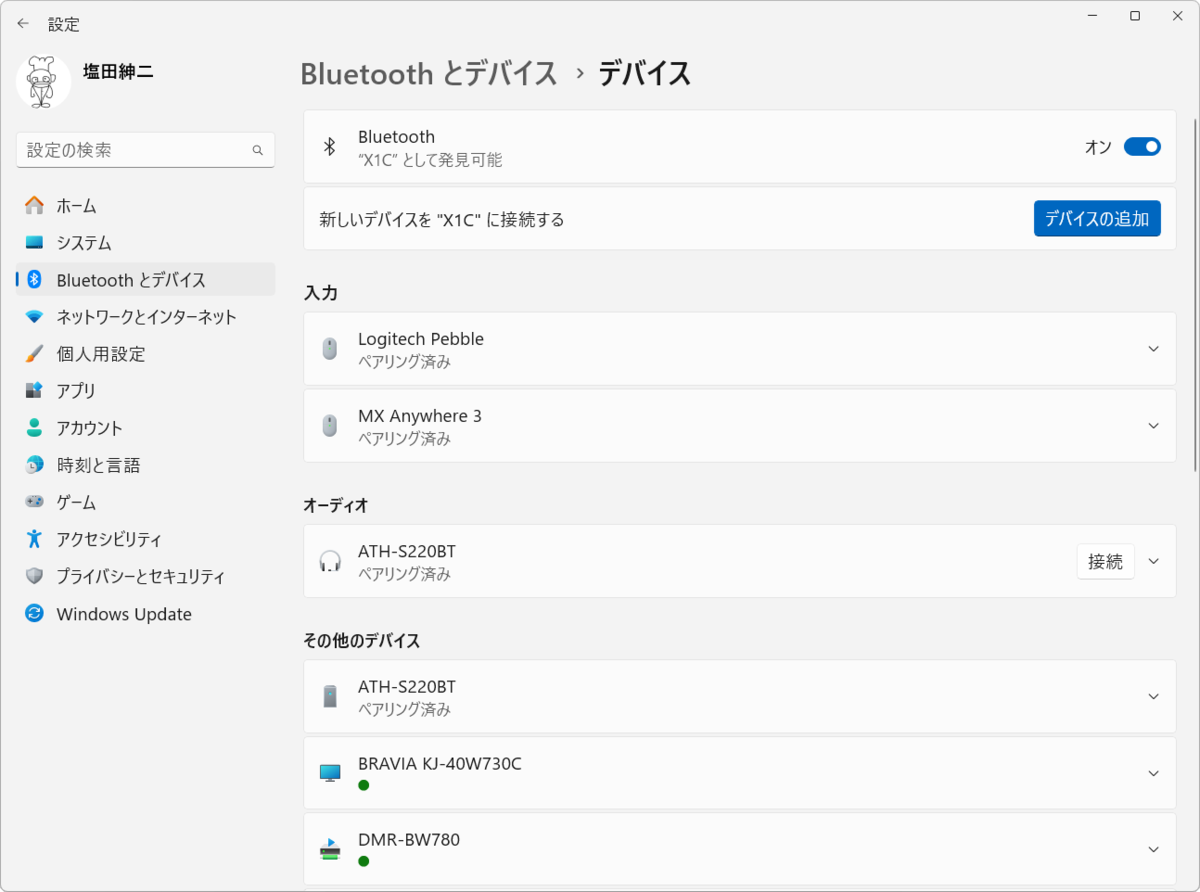Expand the MX Anywhere 3 entry

click(1152, 425)
